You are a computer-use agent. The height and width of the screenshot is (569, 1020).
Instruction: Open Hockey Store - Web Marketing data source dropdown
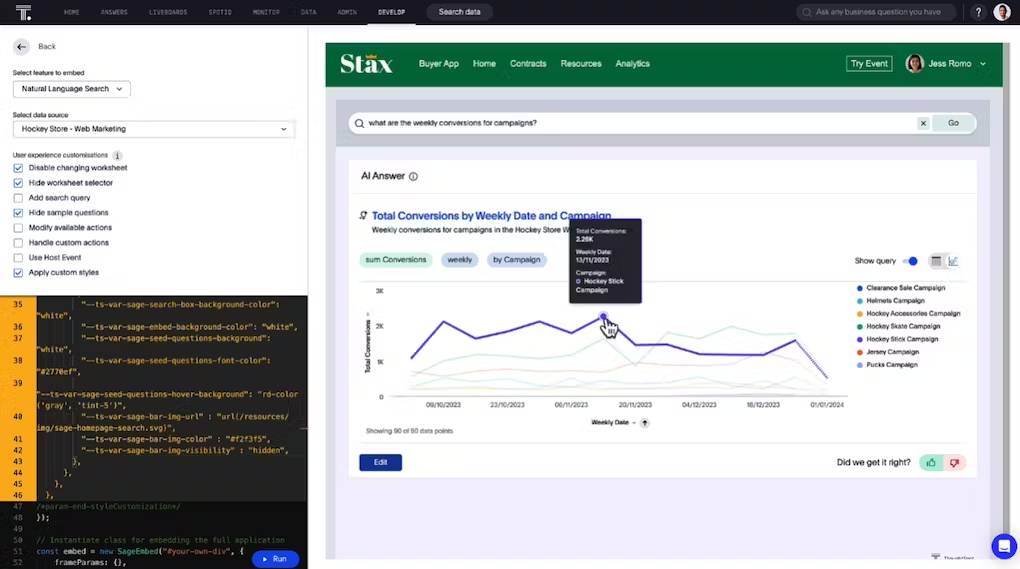pos(154,129)
